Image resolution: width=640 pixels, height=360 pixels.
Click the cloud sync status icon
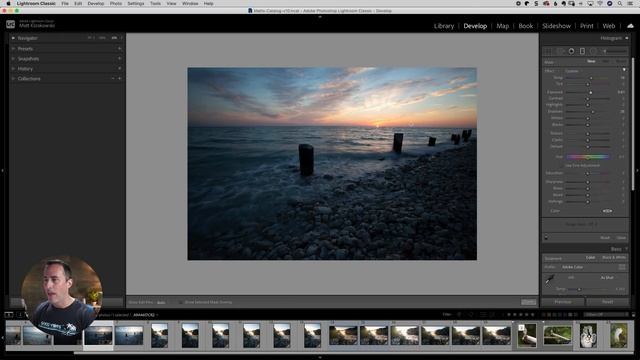tap(631, 26)
